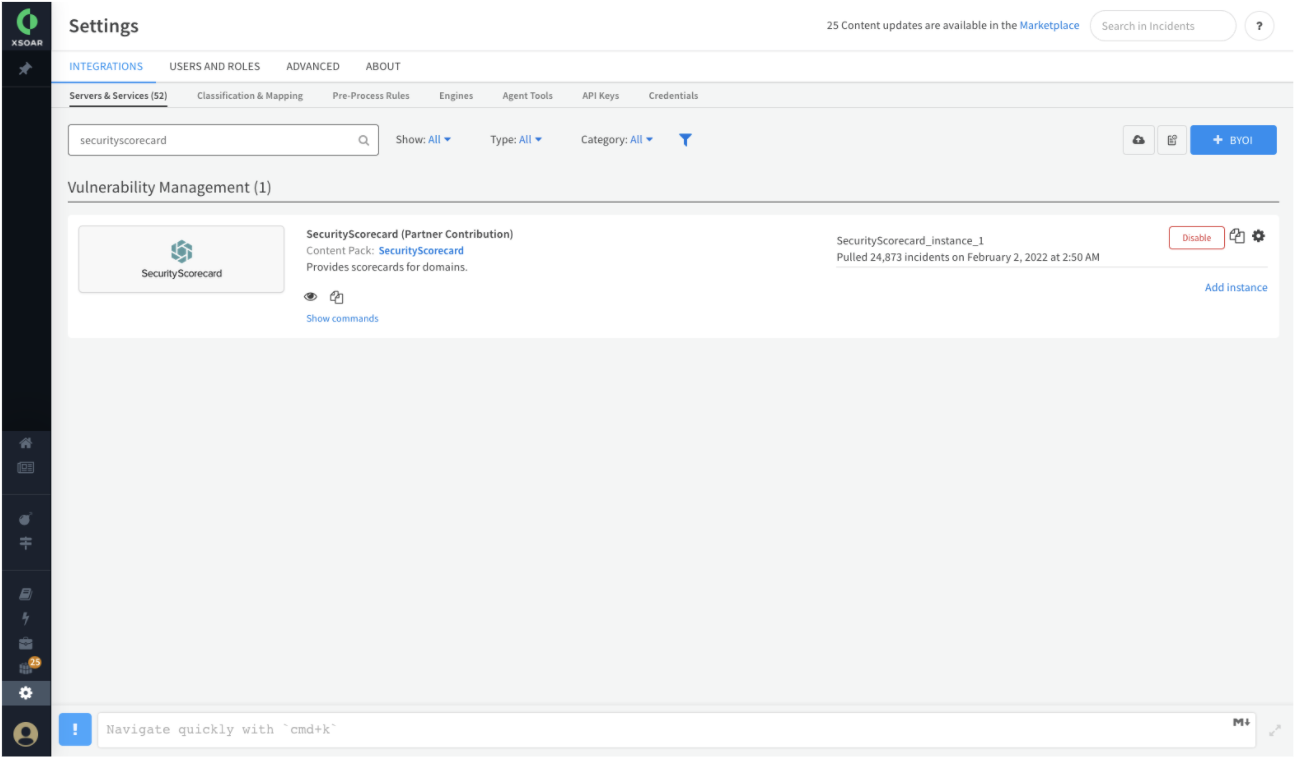This screenshot has width=1296, height=758.
Task: Switch to the ADVANCED tab
Action: (313, 66)
